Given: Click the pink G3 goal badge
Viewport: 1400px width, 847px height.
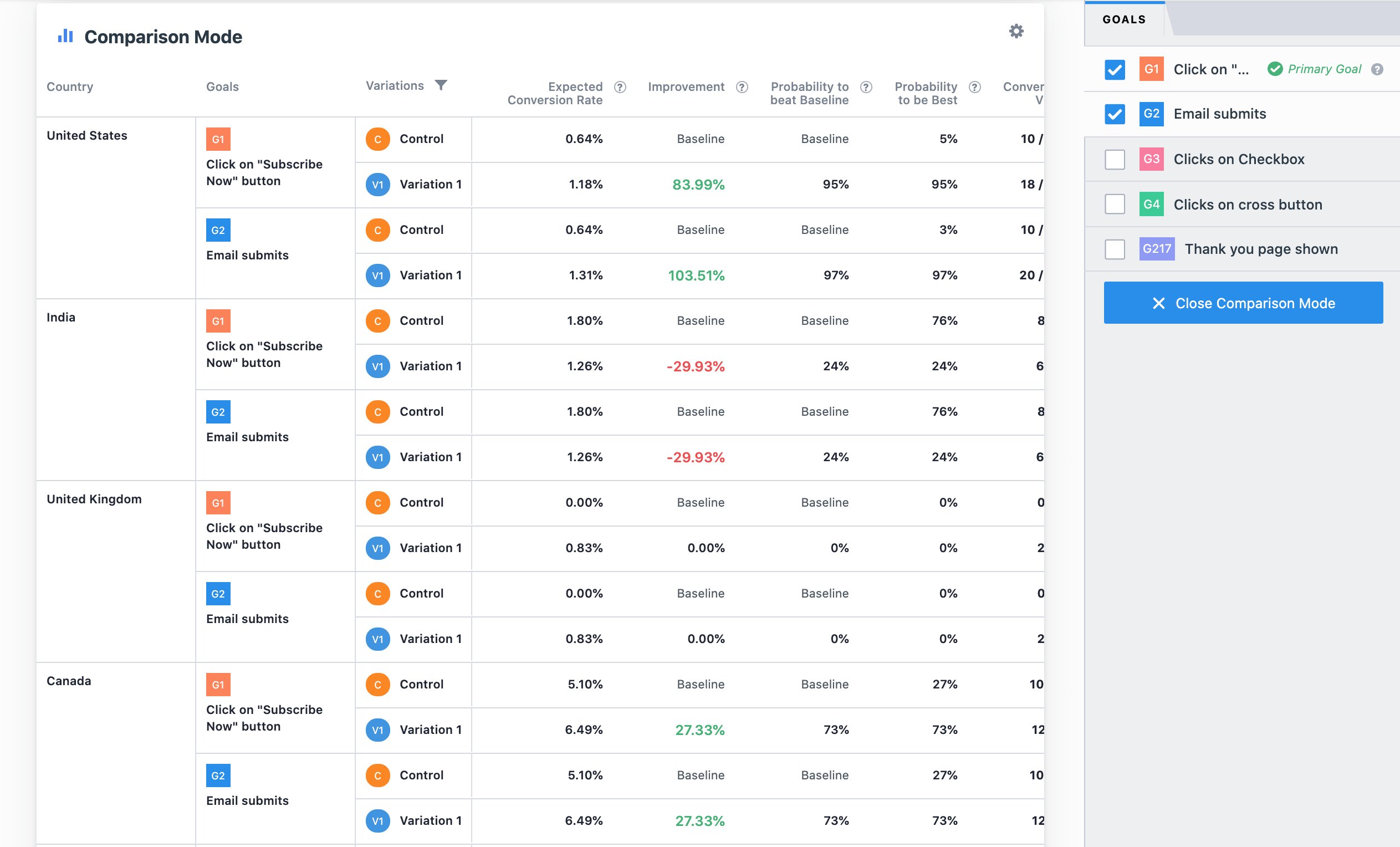Looking at the screenshot, I should click(x=1151, y=159).
